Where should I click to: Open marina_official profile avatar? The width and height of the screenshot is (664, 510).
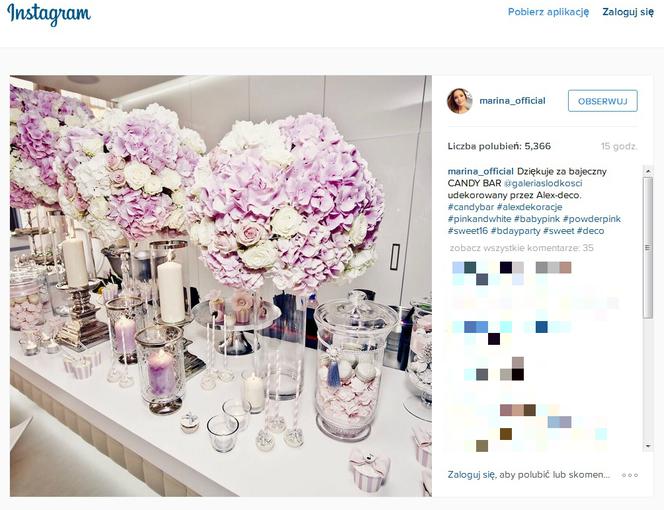coord(459,101)
